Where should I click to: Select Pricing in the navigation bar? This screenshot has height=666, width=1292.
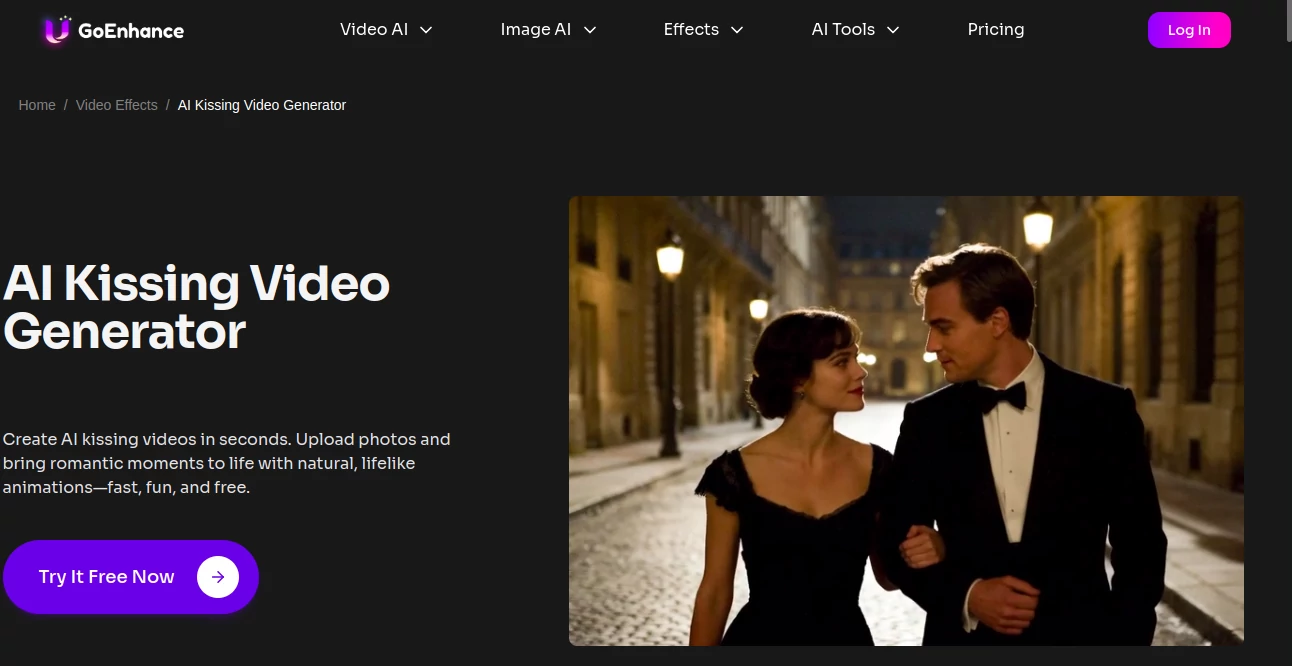[x=995, y=30]
